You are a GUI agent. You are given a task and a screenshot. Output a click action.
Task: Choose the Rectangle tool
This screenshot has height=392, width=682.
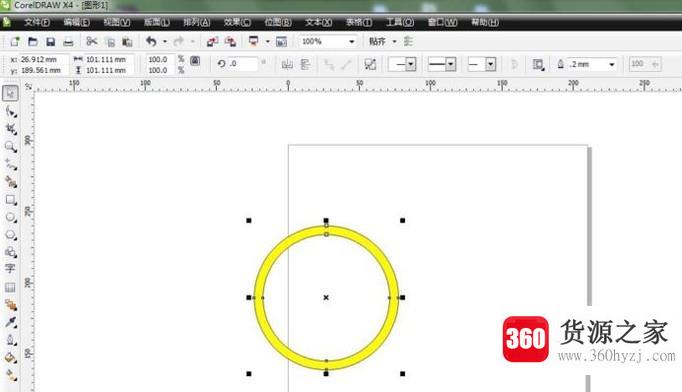point(10,200)
